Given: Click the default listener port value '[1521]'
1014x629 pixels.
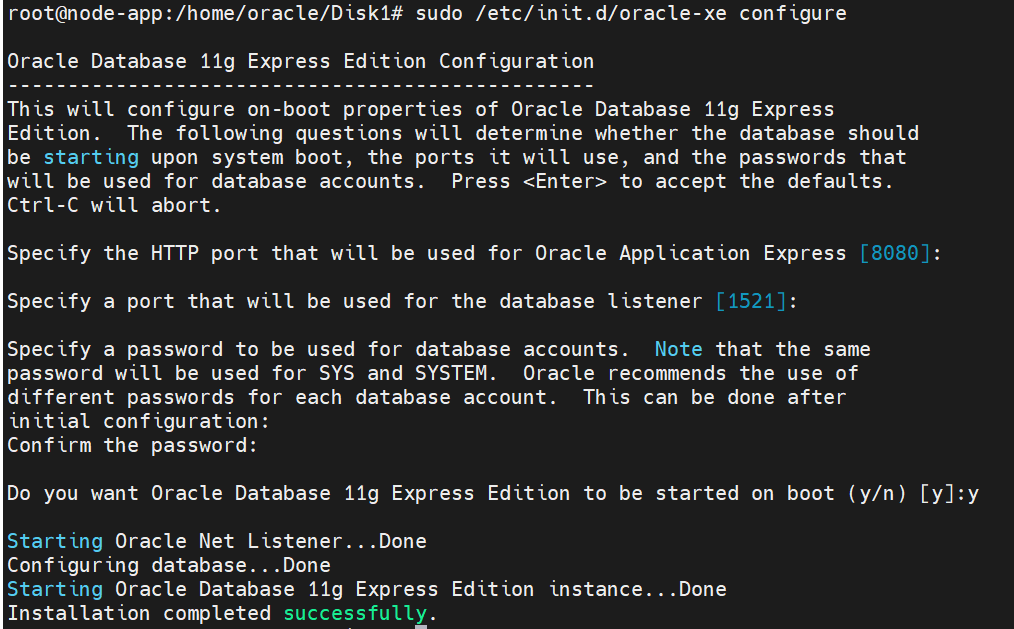Looking at the screenshot, I should coord(751,301).
